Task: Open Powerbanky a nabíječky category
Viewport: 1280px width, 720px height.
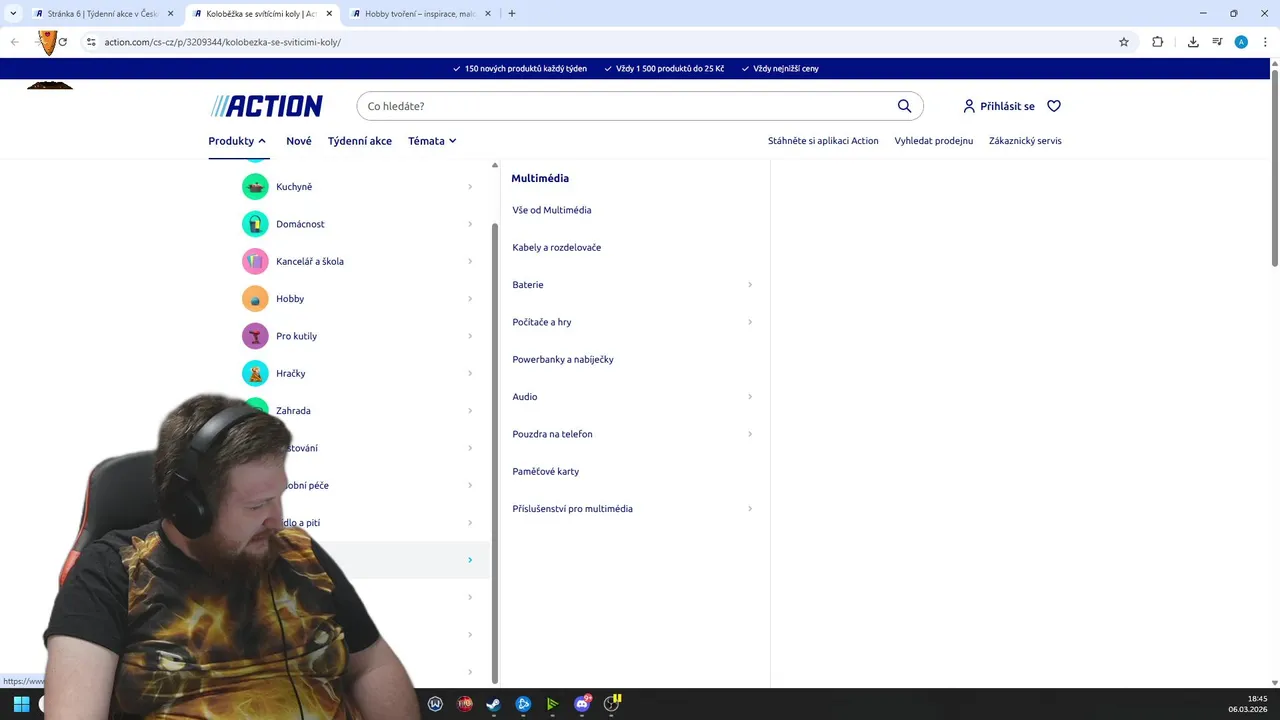Action: point(563,359)
